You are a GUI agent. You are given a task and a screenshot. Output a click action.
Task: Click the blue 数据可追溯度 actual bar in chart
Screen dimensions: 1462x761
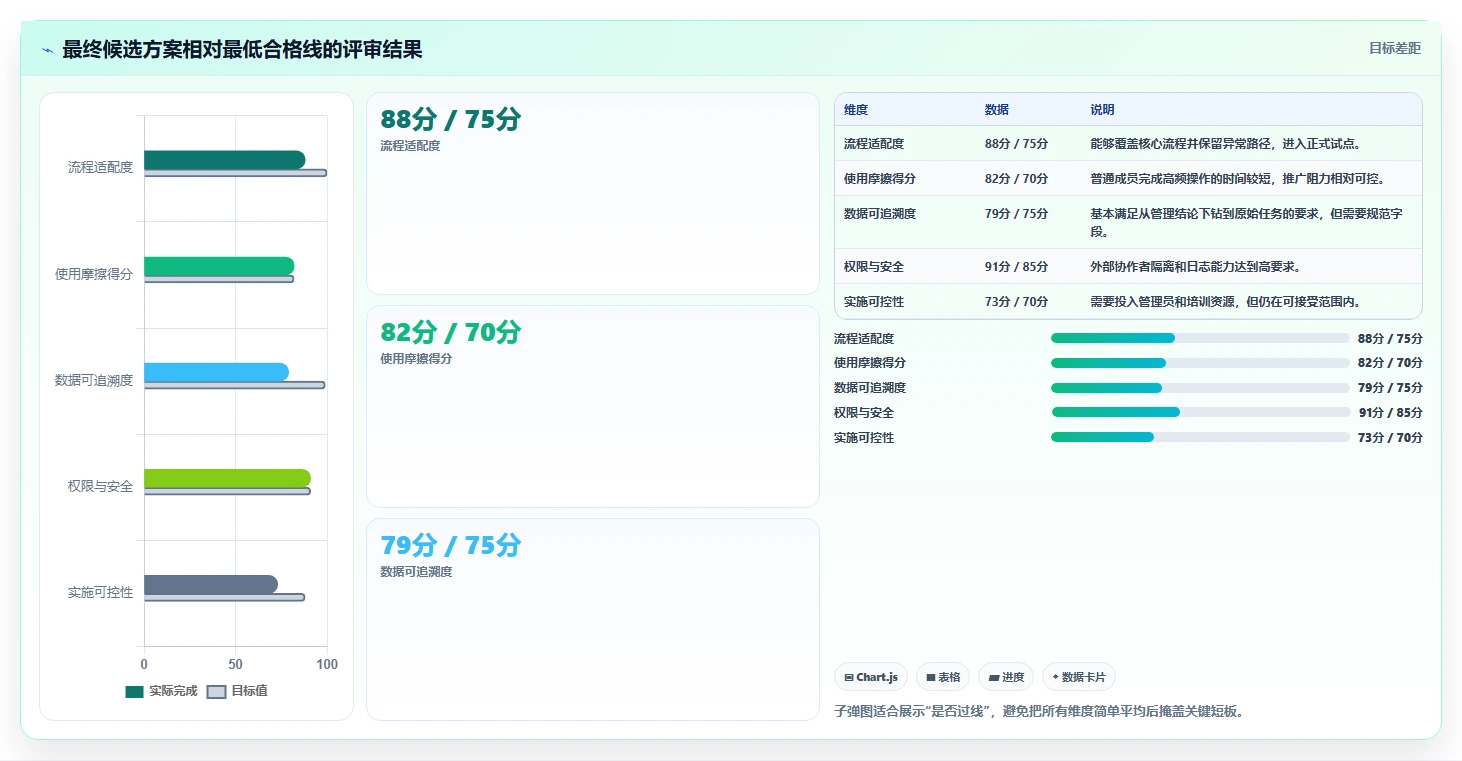(216, 372)
